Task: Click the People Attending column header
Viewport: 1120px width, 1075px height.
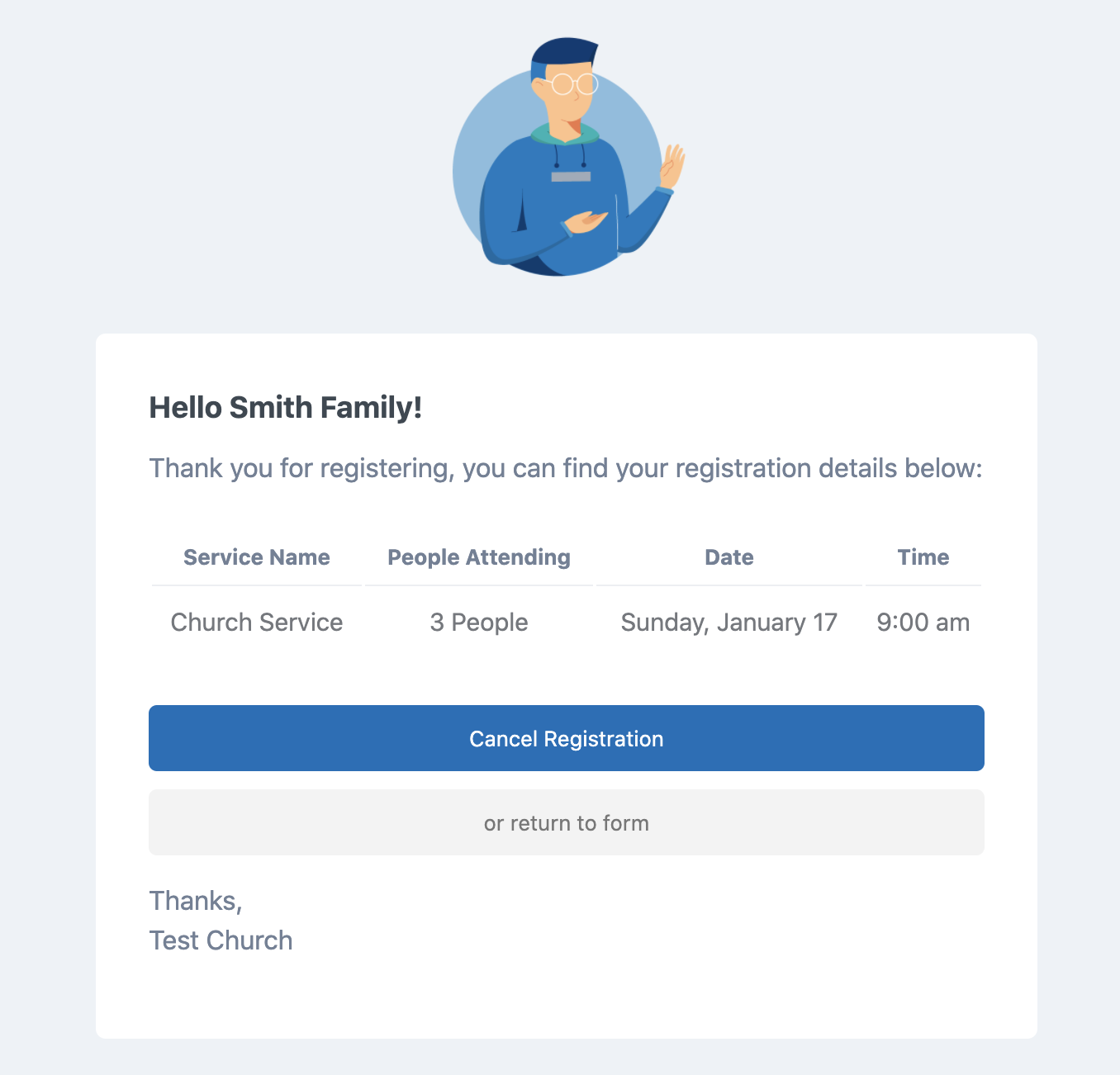Action: coord(479,557)
